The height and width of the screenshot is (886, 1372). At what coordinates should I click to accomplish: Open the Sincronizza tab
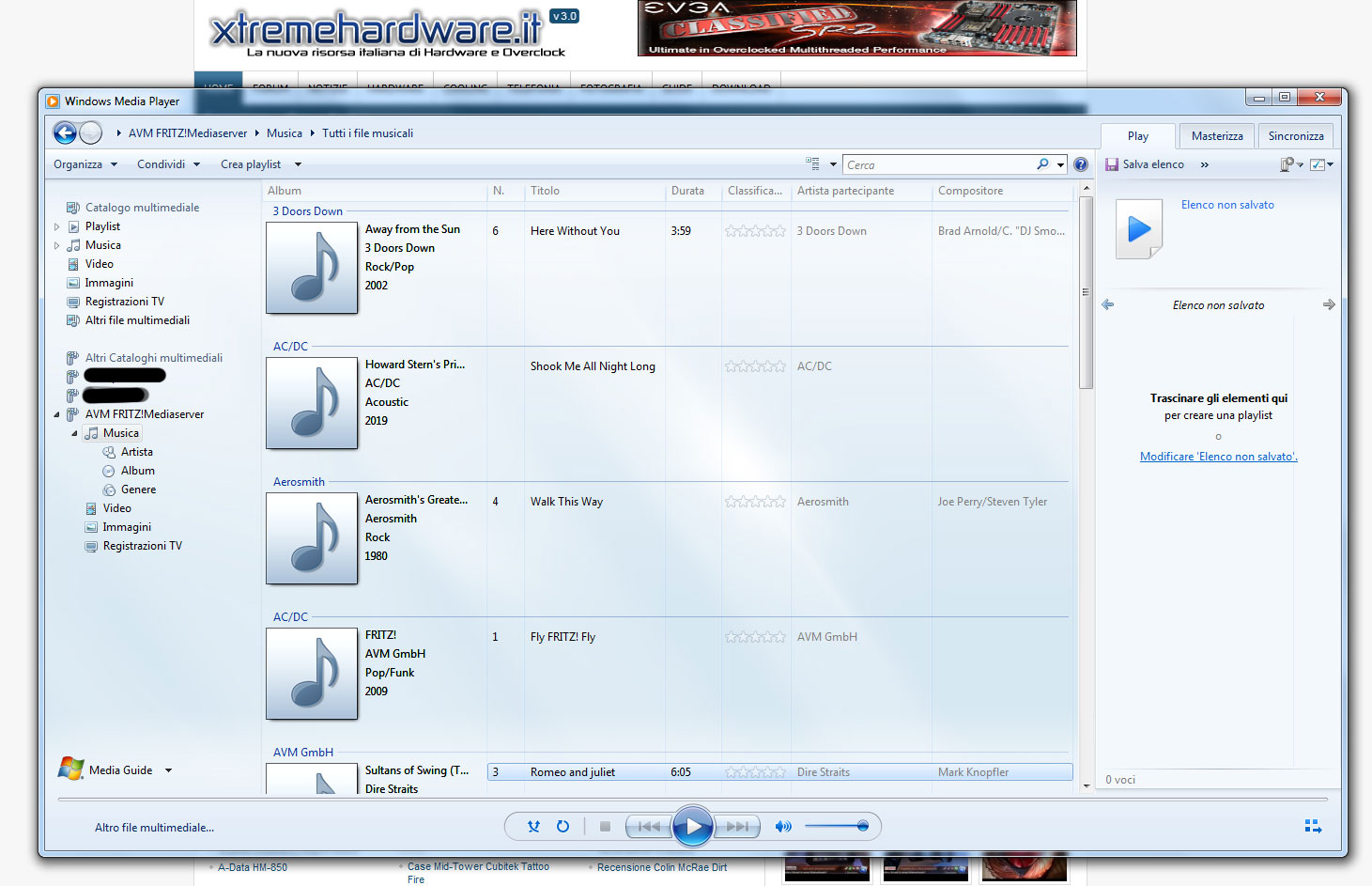pos(1295,136)
